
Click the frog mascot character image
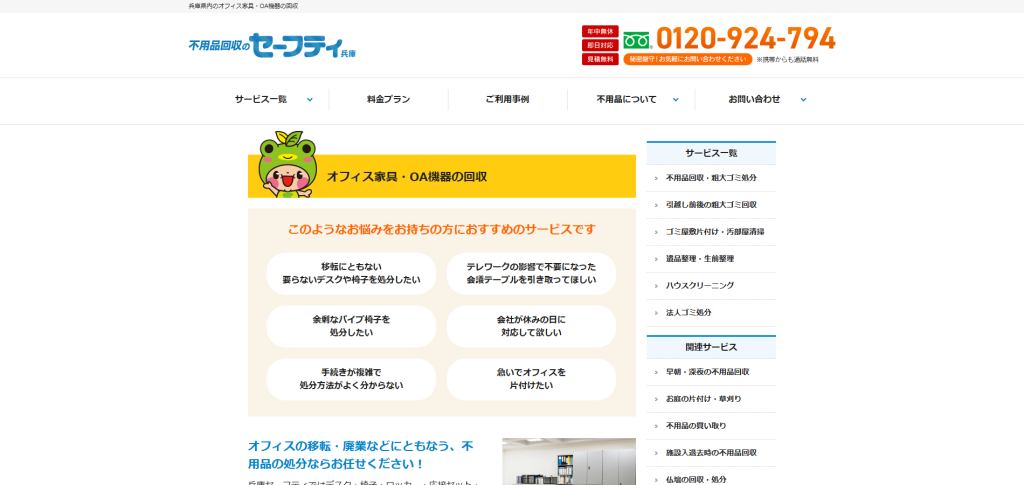pyautogui.click(x=285, y=164)
